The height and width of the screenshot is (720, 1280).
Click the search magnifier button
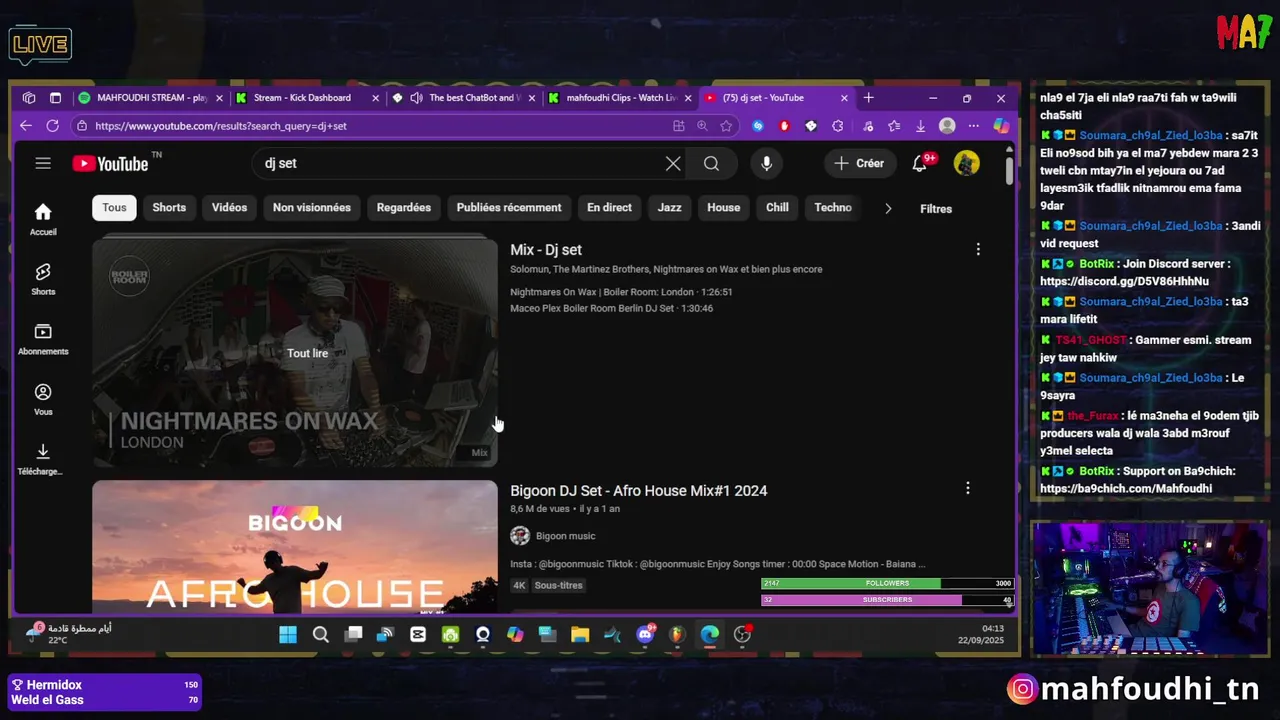711,163
